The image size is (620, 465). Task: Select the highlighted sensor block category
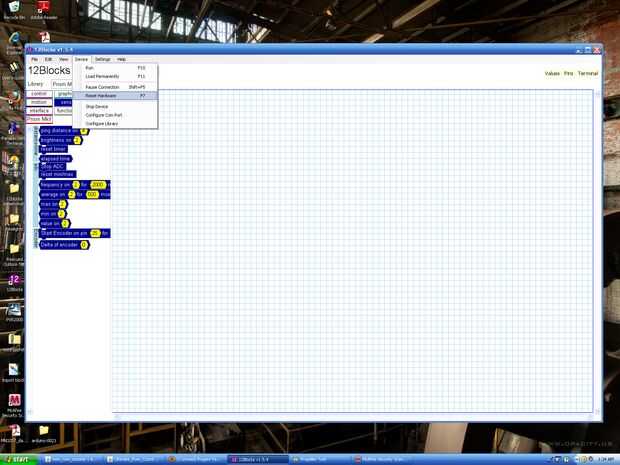point(64,102)
